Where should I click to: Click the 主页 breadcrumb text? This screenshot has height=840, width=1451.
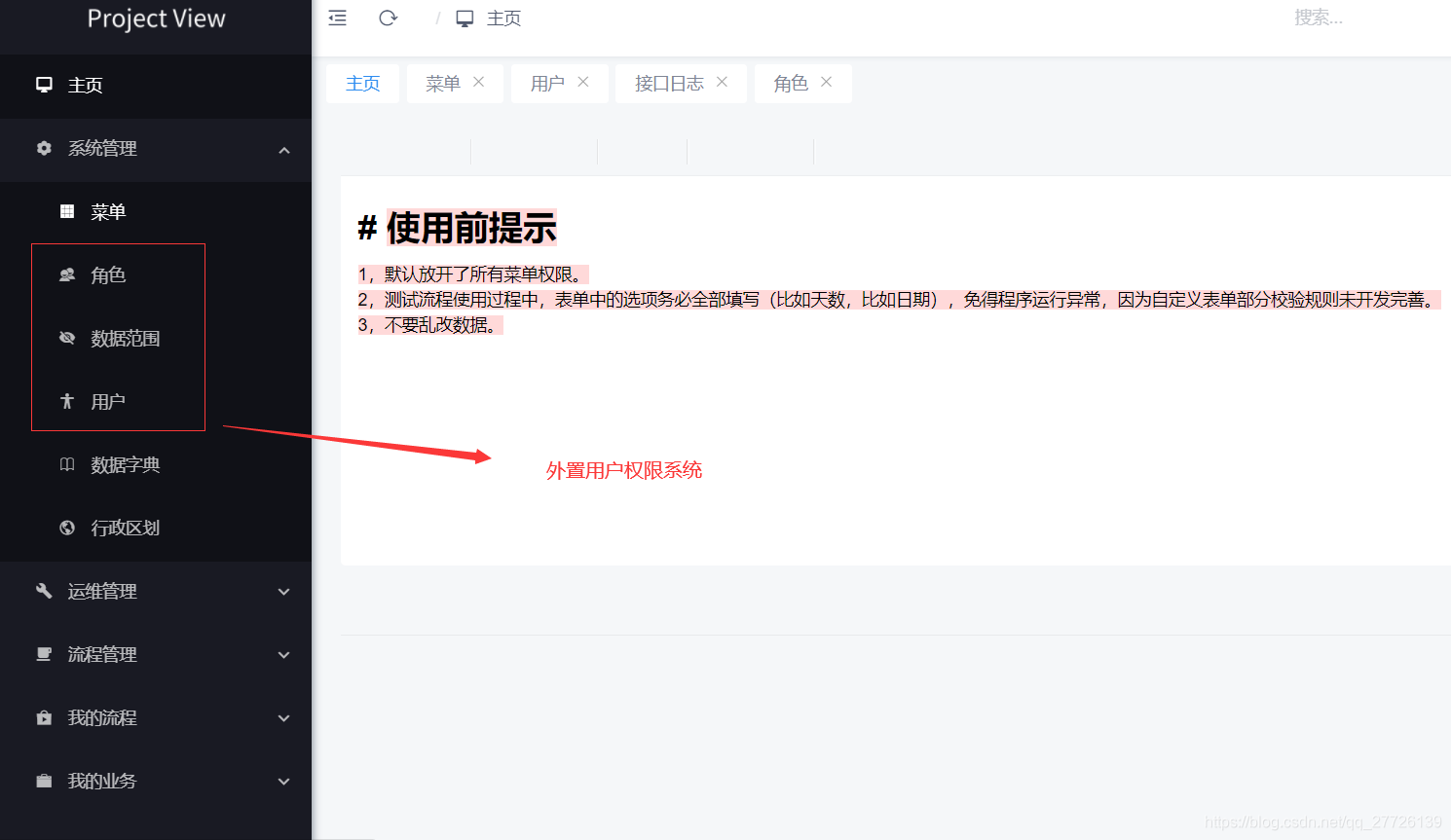click(x=503, y=18)
